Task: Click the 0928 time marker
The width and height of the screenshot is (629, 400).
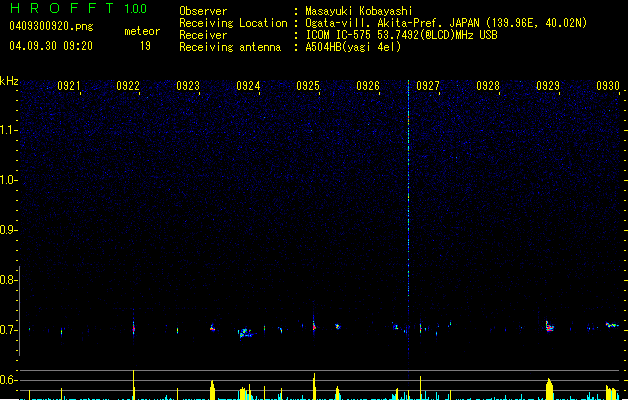Action: coord(488,86)
